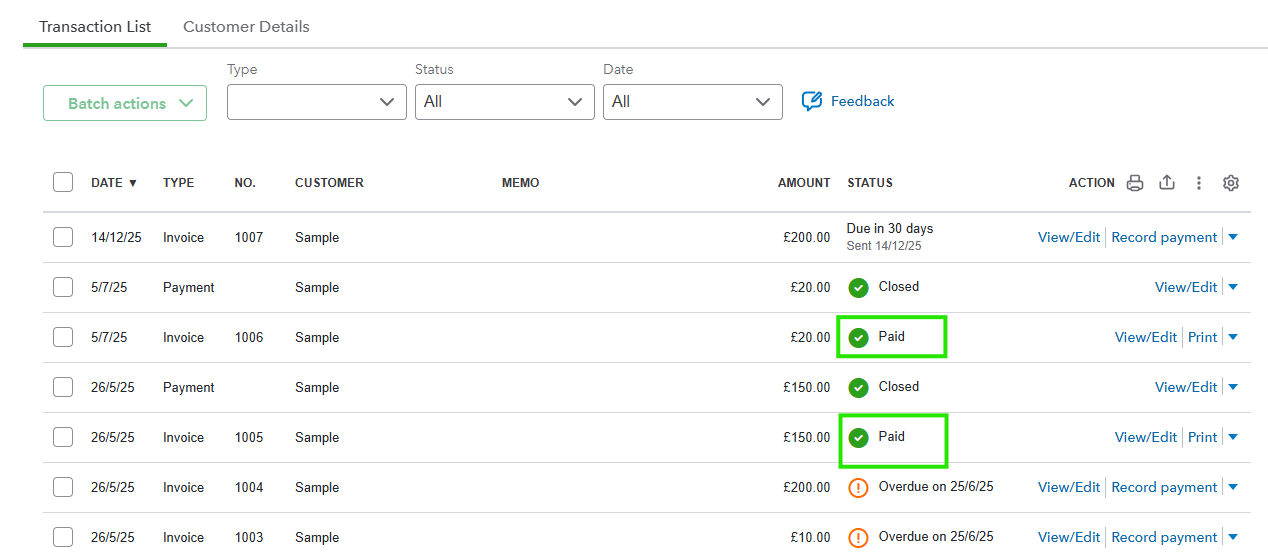Switch to the Customer Details tab
1268x554 pixels.
click(x=246, y=27)
